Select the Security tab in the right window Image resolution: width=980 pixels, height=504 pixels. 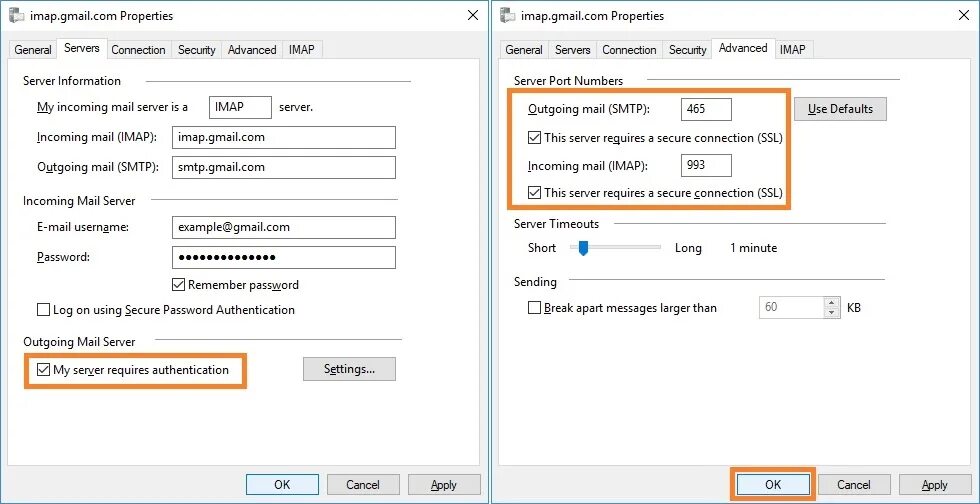[x=688, y=50]
